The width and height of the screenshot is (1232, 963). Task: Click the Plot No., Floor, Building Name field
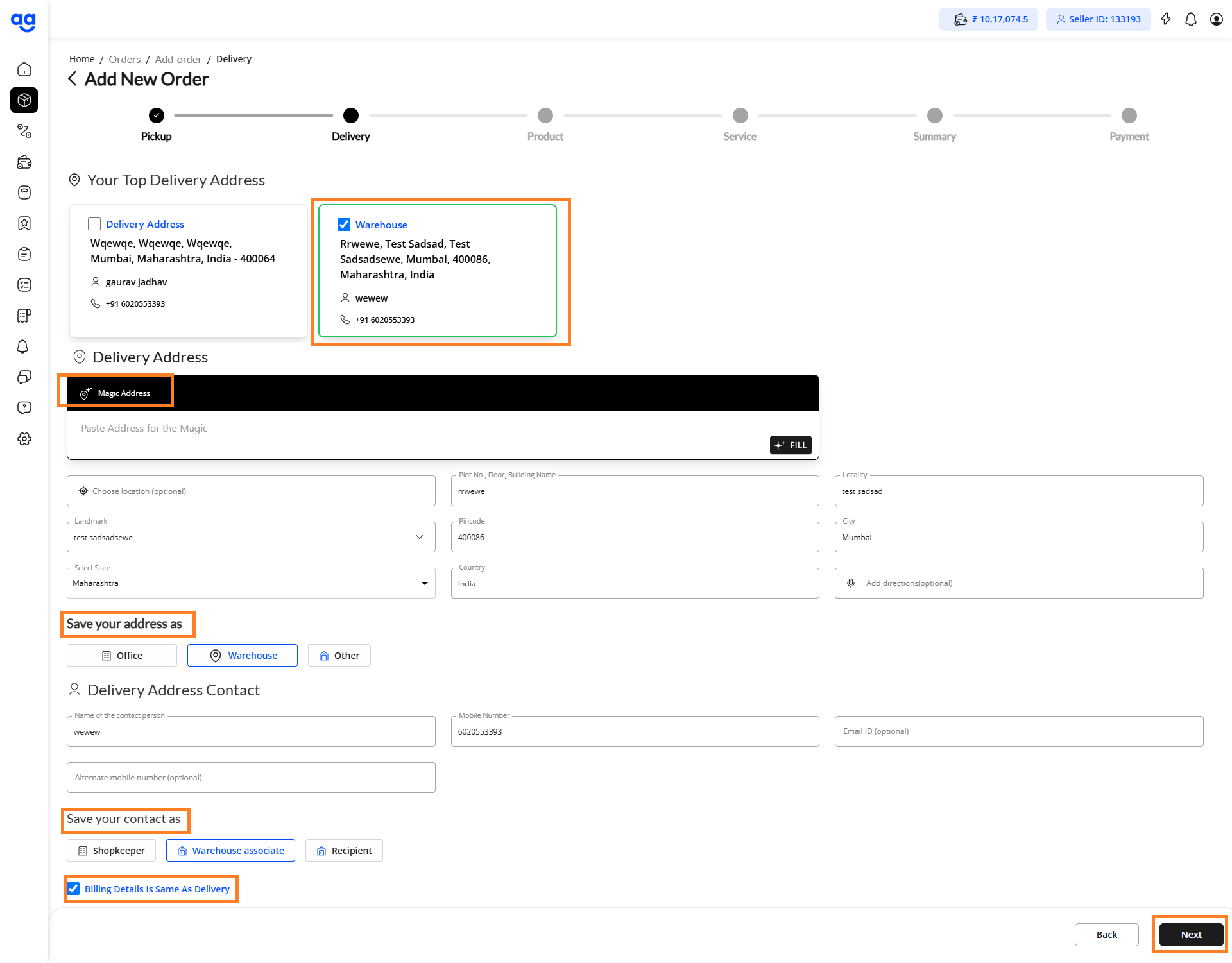[635, 491]
